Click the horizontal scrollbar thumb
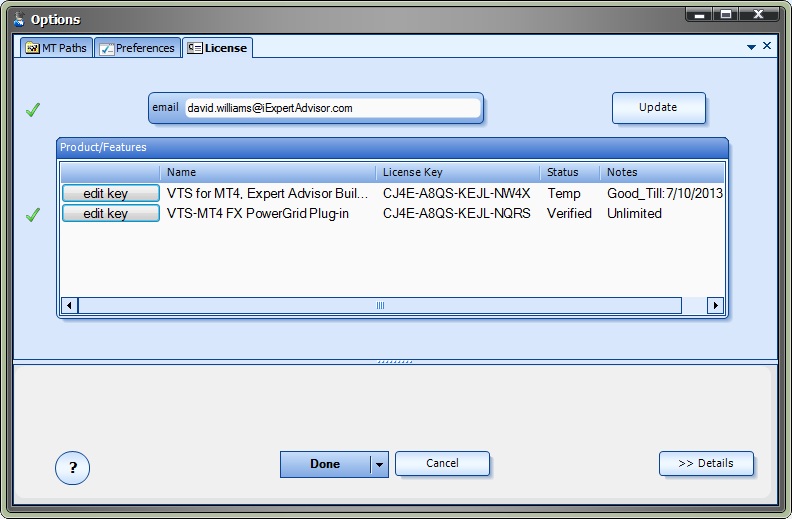Image resolution: width=792 pixels, height=519 pixels. pos(380,305)
